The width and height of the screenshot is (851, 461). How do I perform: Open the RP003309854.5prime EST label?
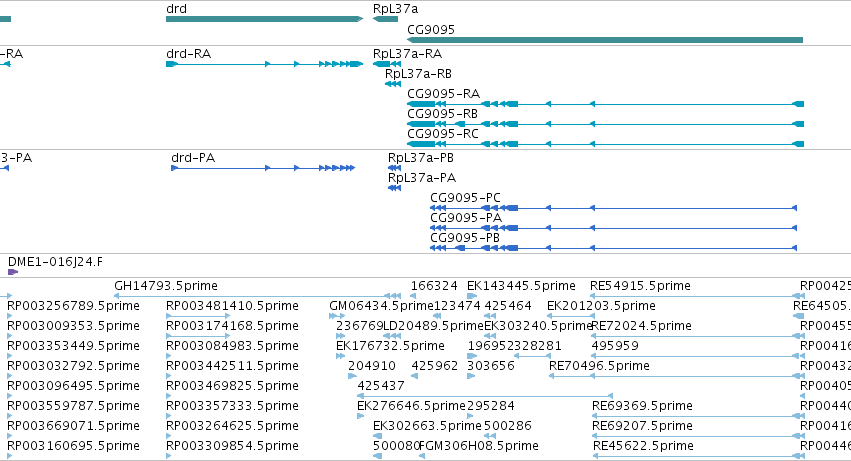click(x=232, y=446)
